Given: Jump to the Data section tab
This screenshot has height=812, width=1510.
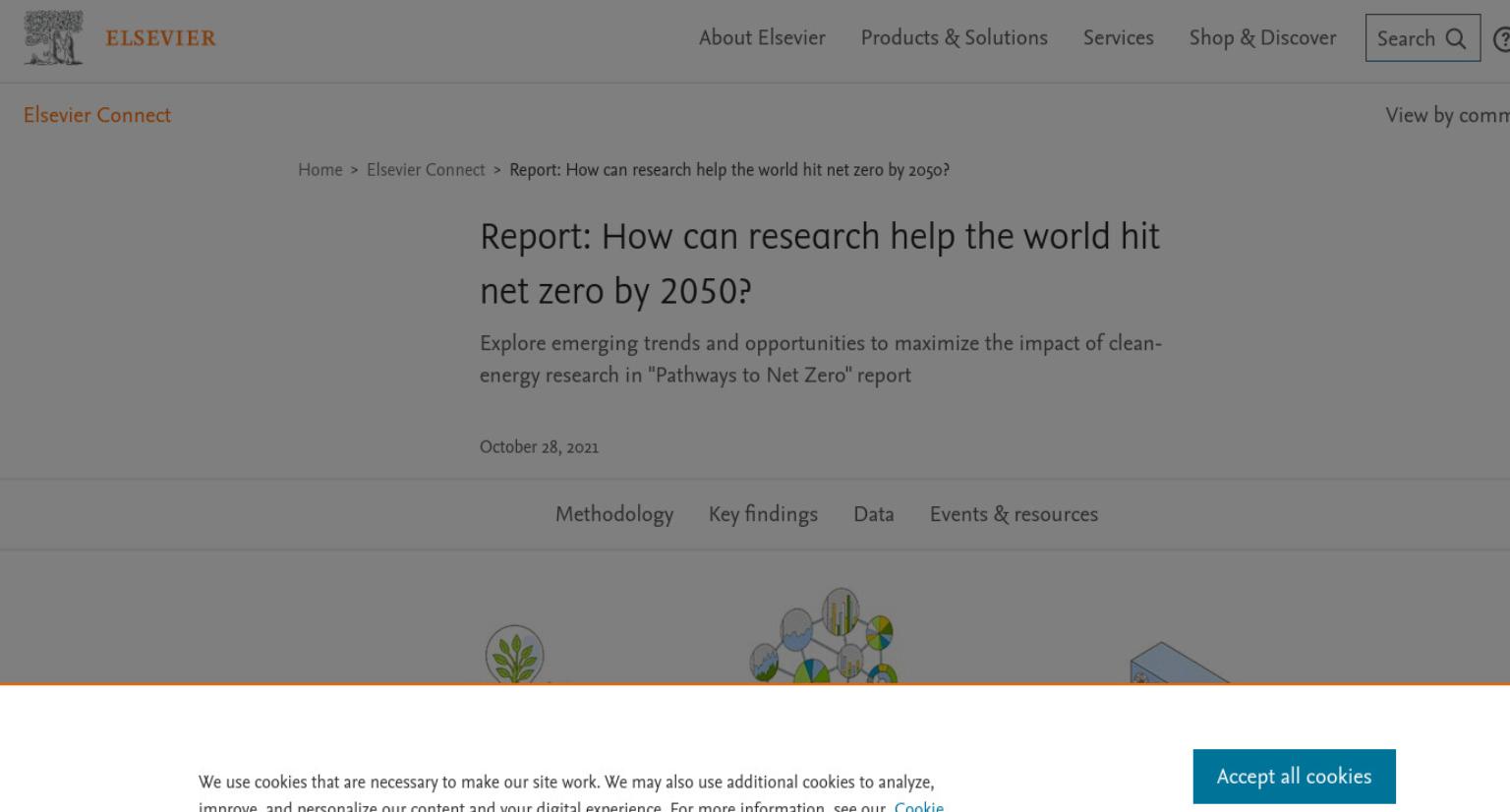Looking at the screenshot, I should pos(874,514).
